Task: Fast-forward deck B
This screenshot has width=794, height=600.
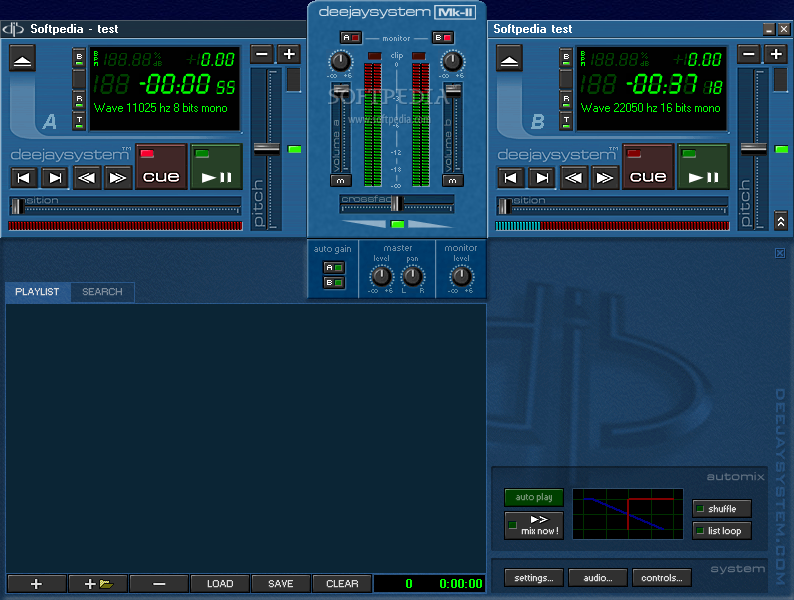Action: coord(604,178)
